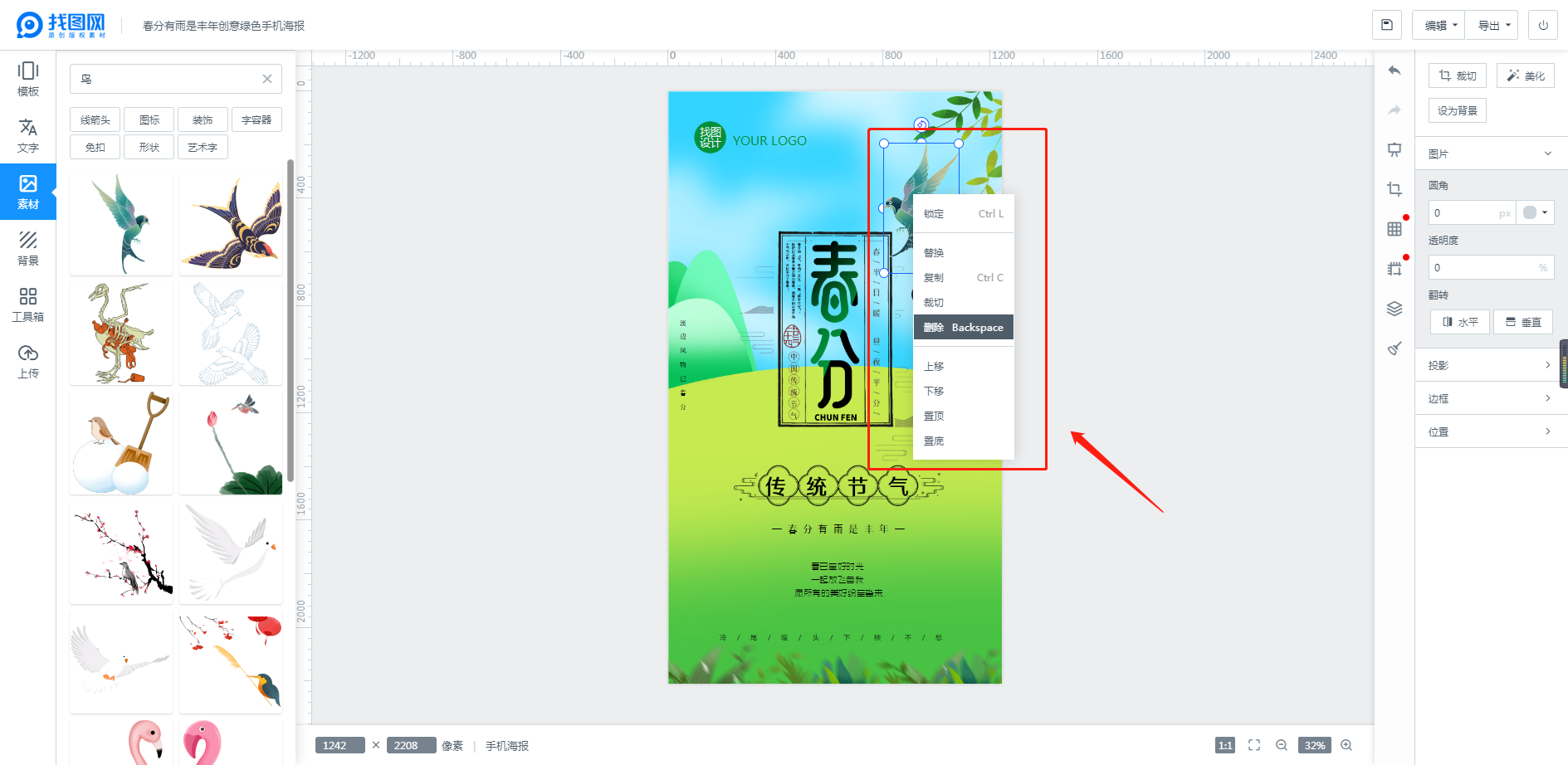Viewport: 1568px width, 765px height.
Task: Filter materials by 艺术字 tag
Action: point(203,147)
